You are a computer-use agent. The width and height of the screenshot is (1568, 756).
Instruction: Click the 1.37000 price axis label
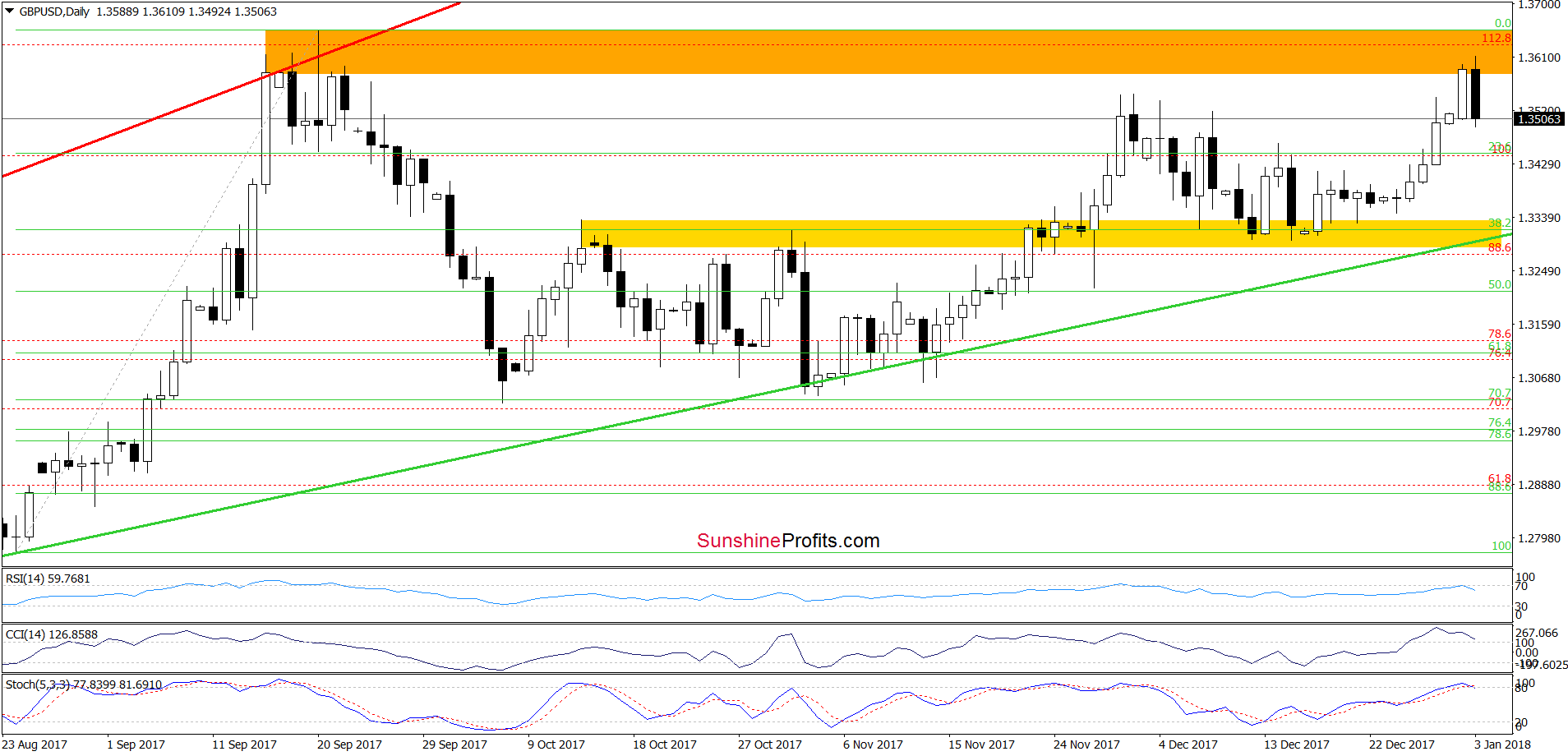click(1538, 5)
